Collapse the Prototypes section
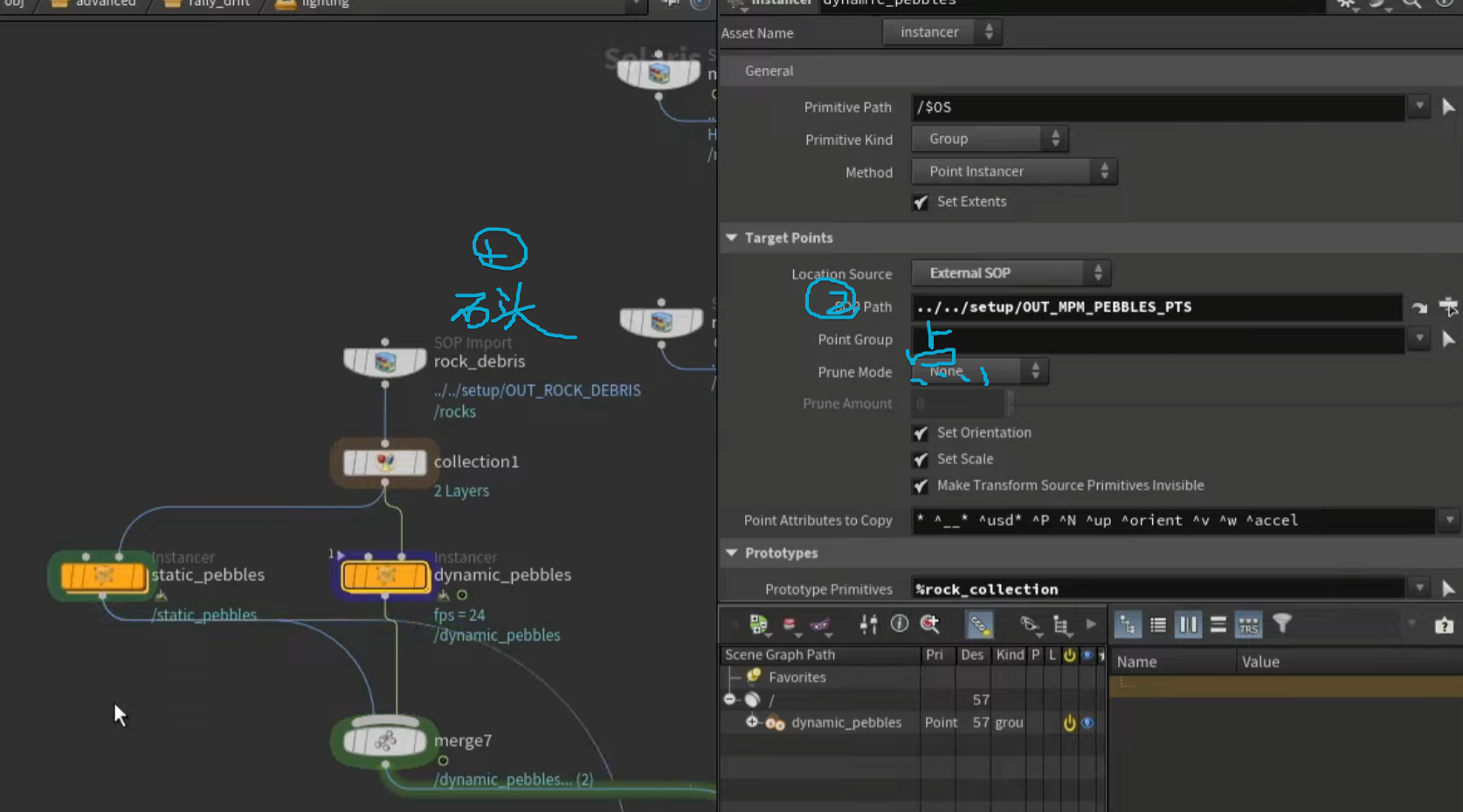Image resolution: width=1463 pixels, height=812 pixels. tap(732, 553)
